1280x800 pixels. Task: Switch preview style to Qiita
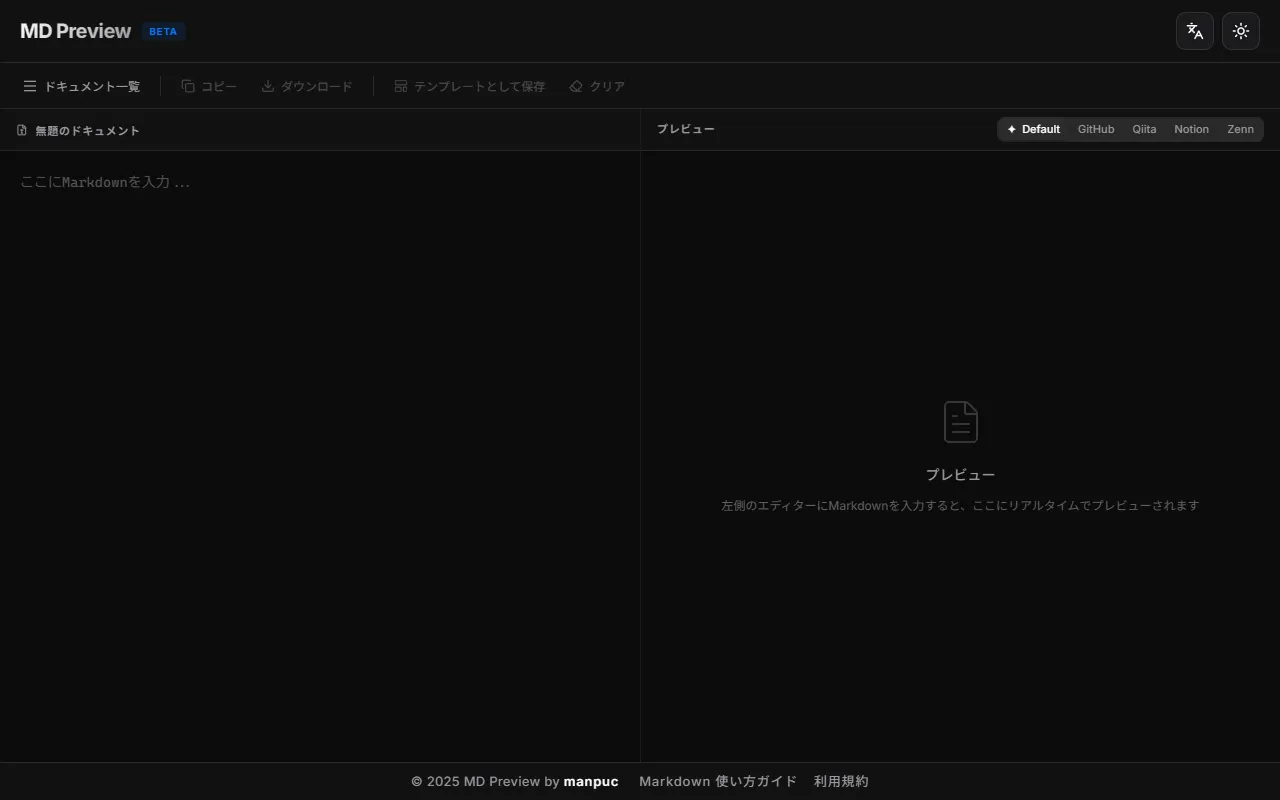1144,129
